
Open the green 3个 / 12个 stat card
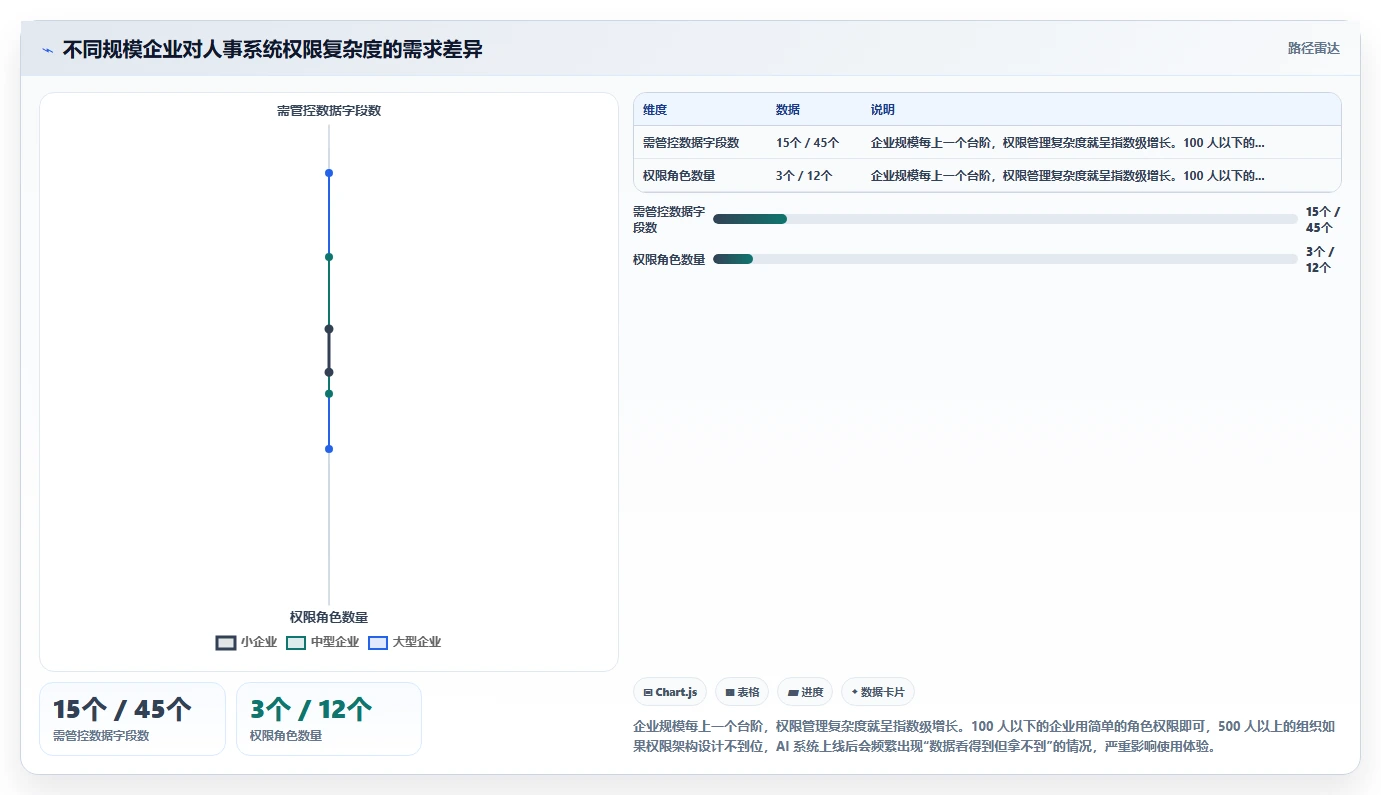(x=329, y=719)
